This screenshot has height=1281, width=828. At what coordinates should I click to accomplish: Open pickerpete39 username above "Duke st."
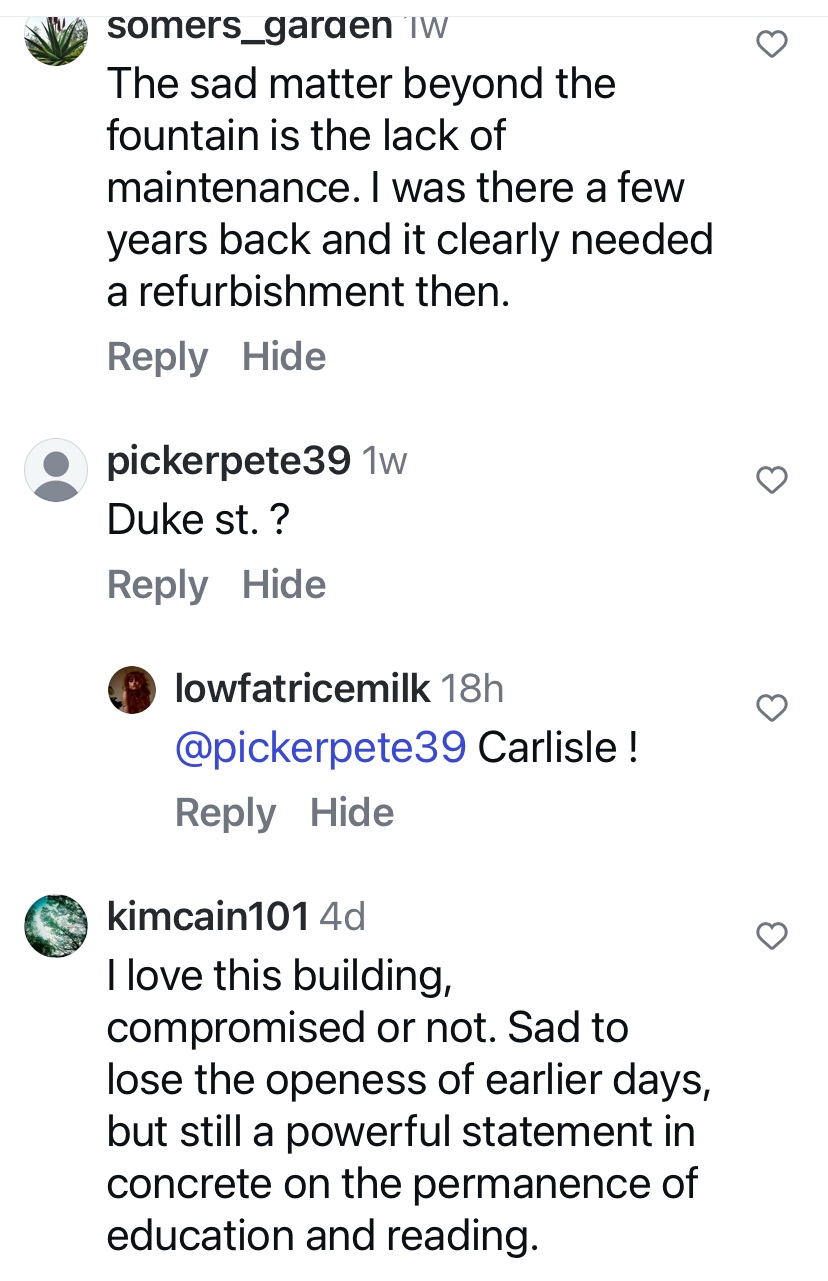pyautogui.click(x=228, y=460)
